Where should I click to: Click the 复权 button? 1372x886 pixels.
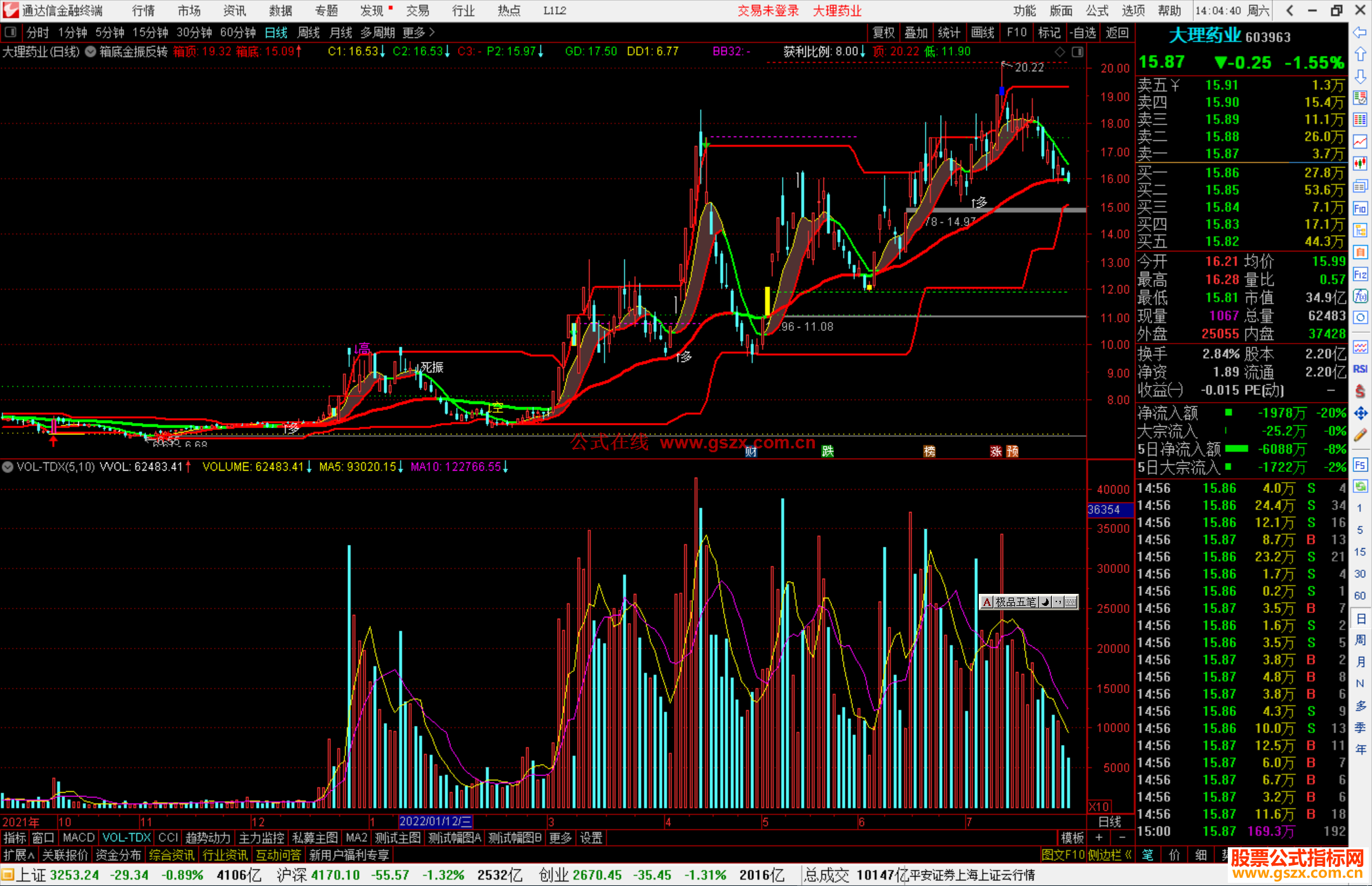pos(884,32)
